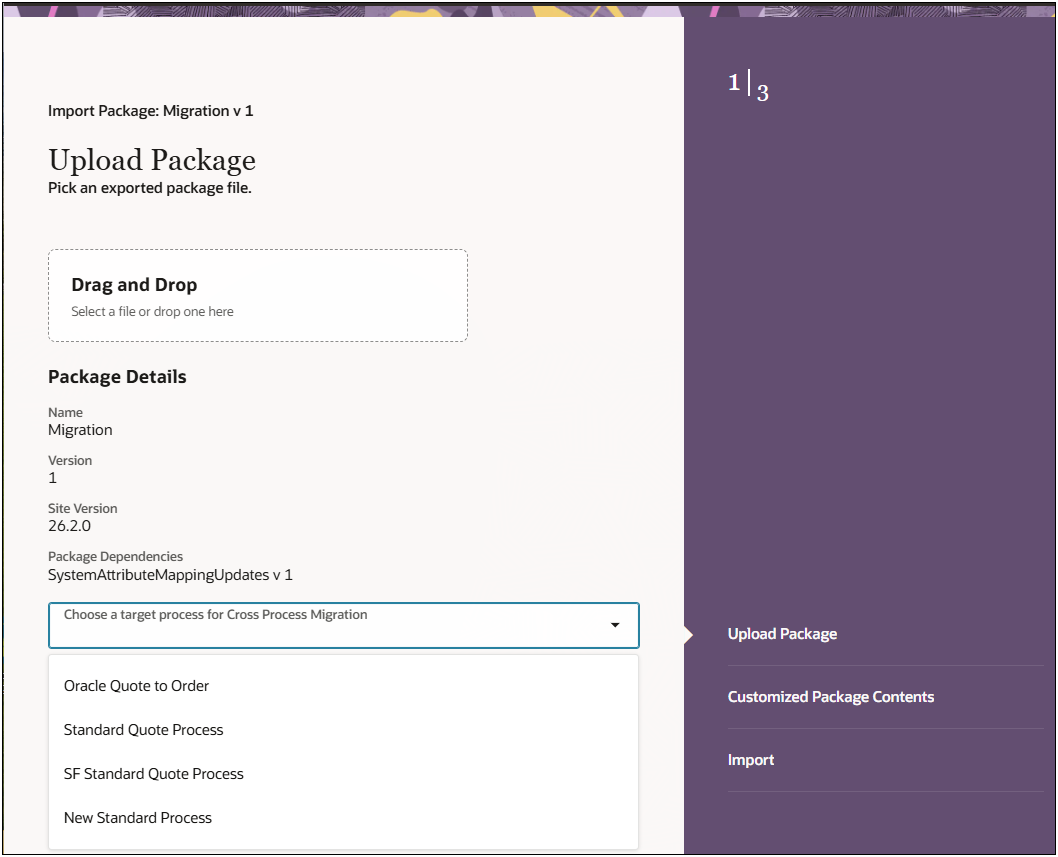Click 'Pick an exported package file' text
Viewport: 1058px width, 857px height.
(x=150, y=188)
